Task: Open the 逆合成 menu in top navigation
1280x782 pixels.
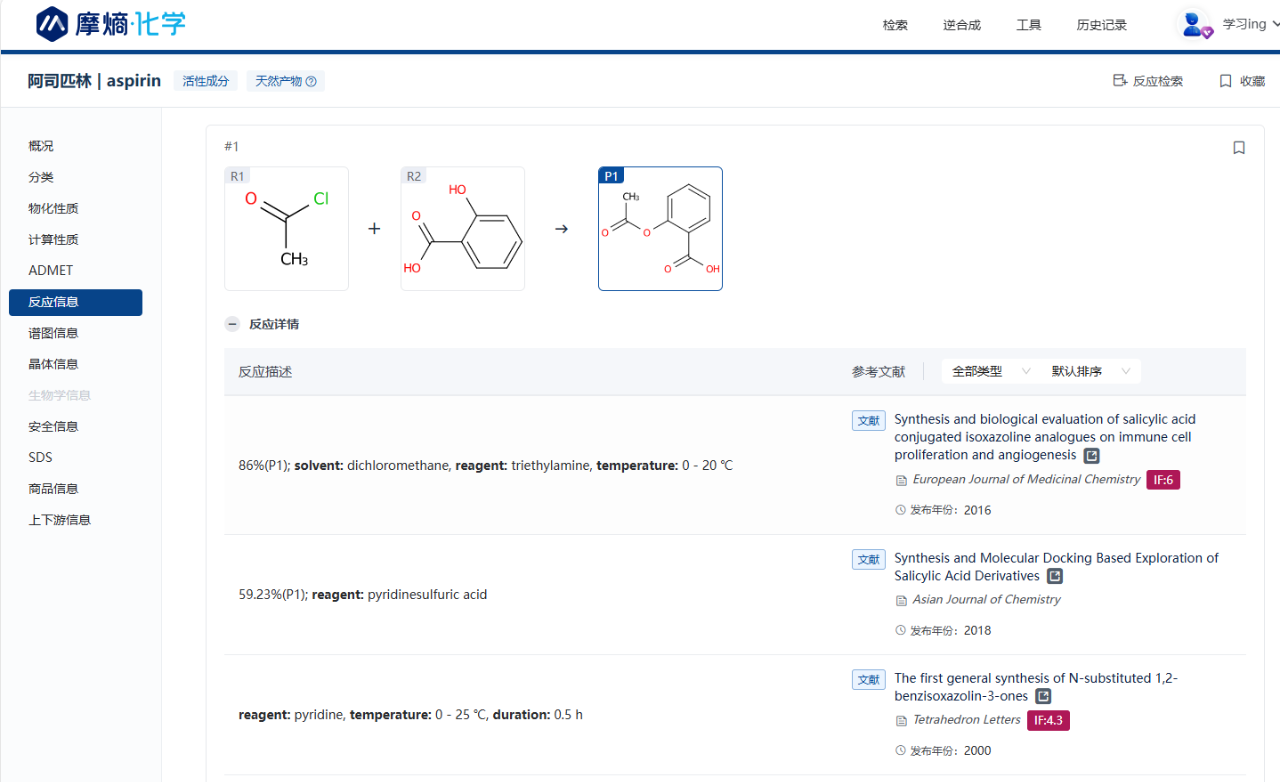Action: click(961, 25)
